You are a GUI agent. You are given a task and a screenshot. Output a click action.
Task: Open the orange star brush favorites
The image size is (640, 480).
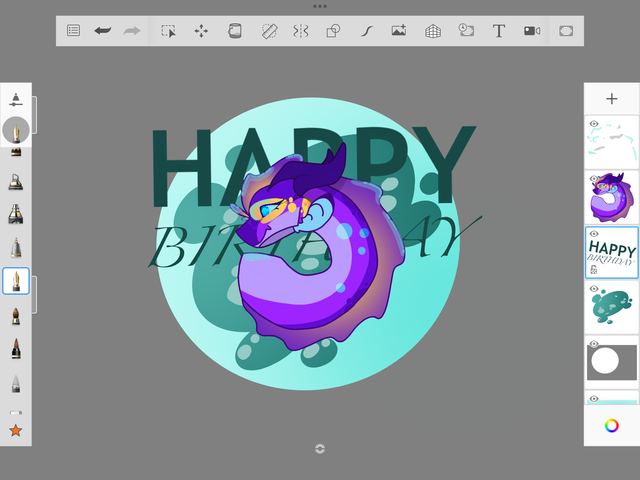coord(16,430)
